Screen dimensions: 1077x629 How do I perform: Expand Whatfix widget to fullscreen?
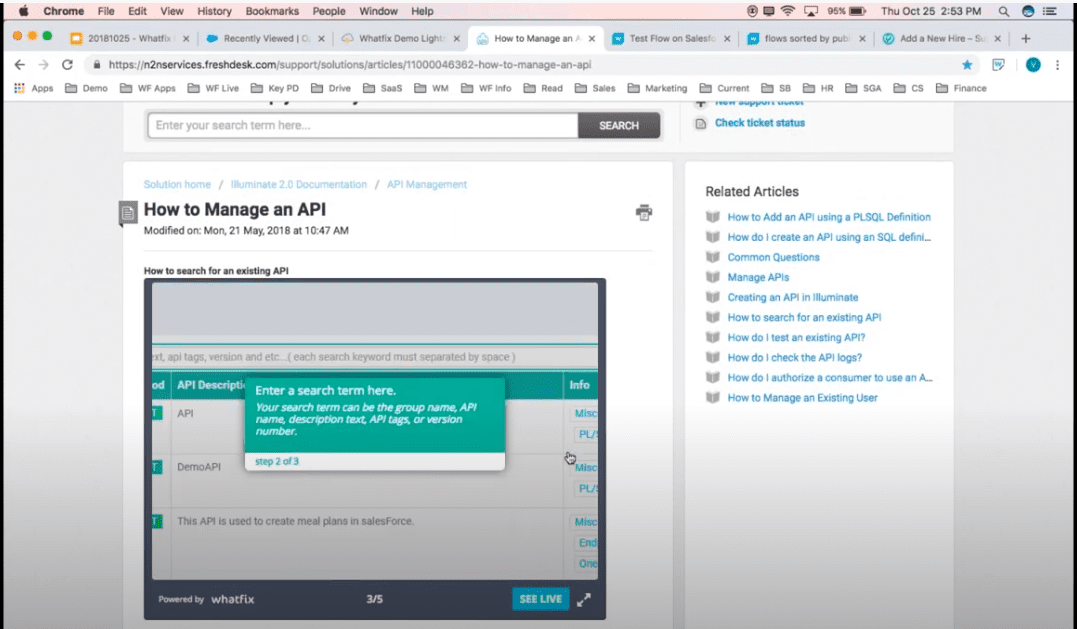pyautogui.click(x=584, y=599)
